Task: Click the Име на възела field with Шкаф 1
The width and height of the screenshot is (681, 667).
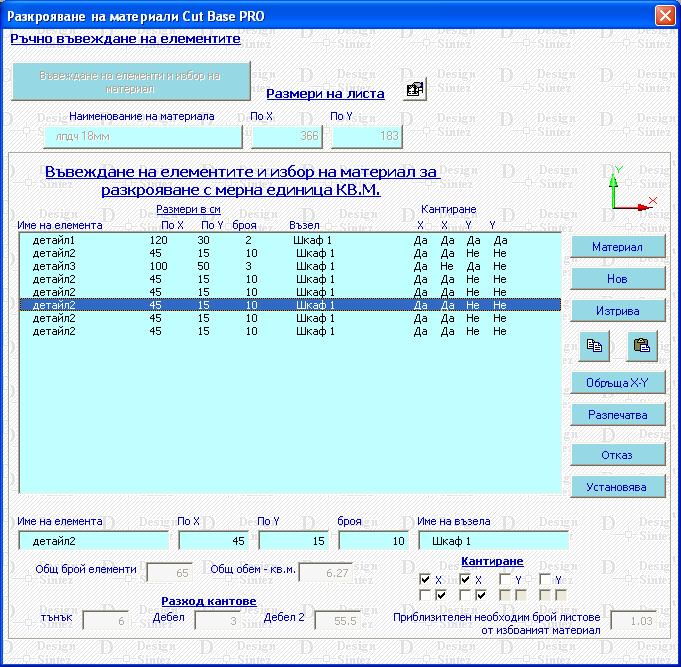Action: tap(493, 541)
